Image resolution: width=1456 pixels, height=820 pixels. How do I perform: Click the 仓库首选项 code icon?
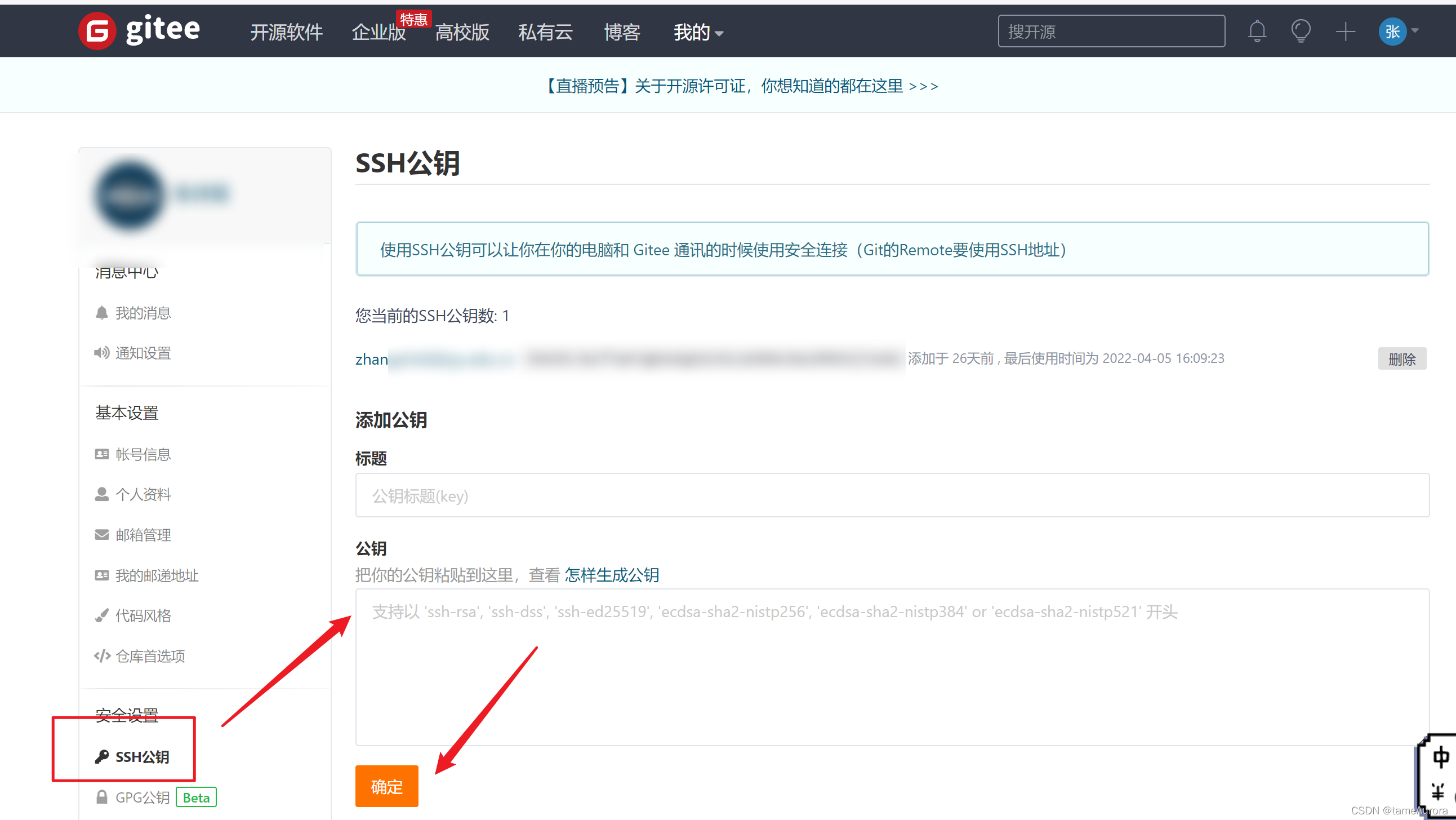102,656
